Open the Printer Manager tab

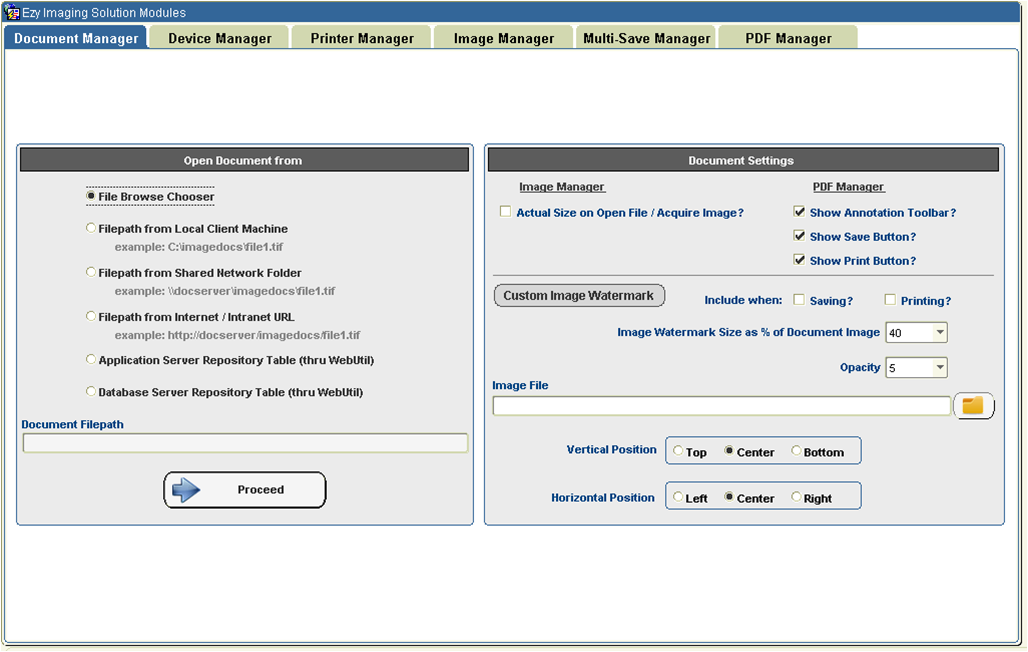[361, 38]
